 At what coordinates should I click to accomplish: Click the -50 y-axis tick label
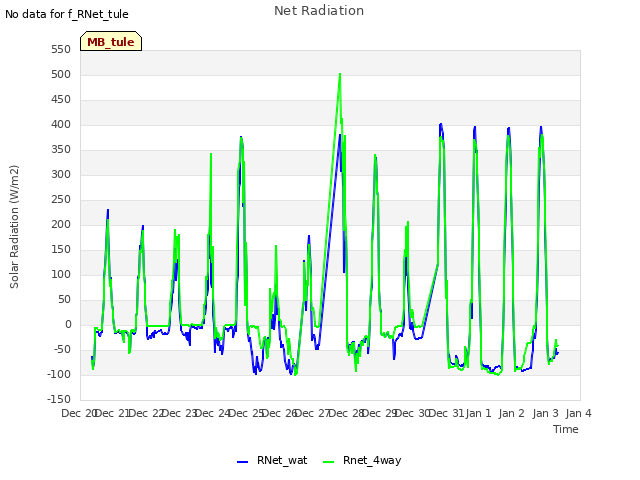click(x=61, y=349)
